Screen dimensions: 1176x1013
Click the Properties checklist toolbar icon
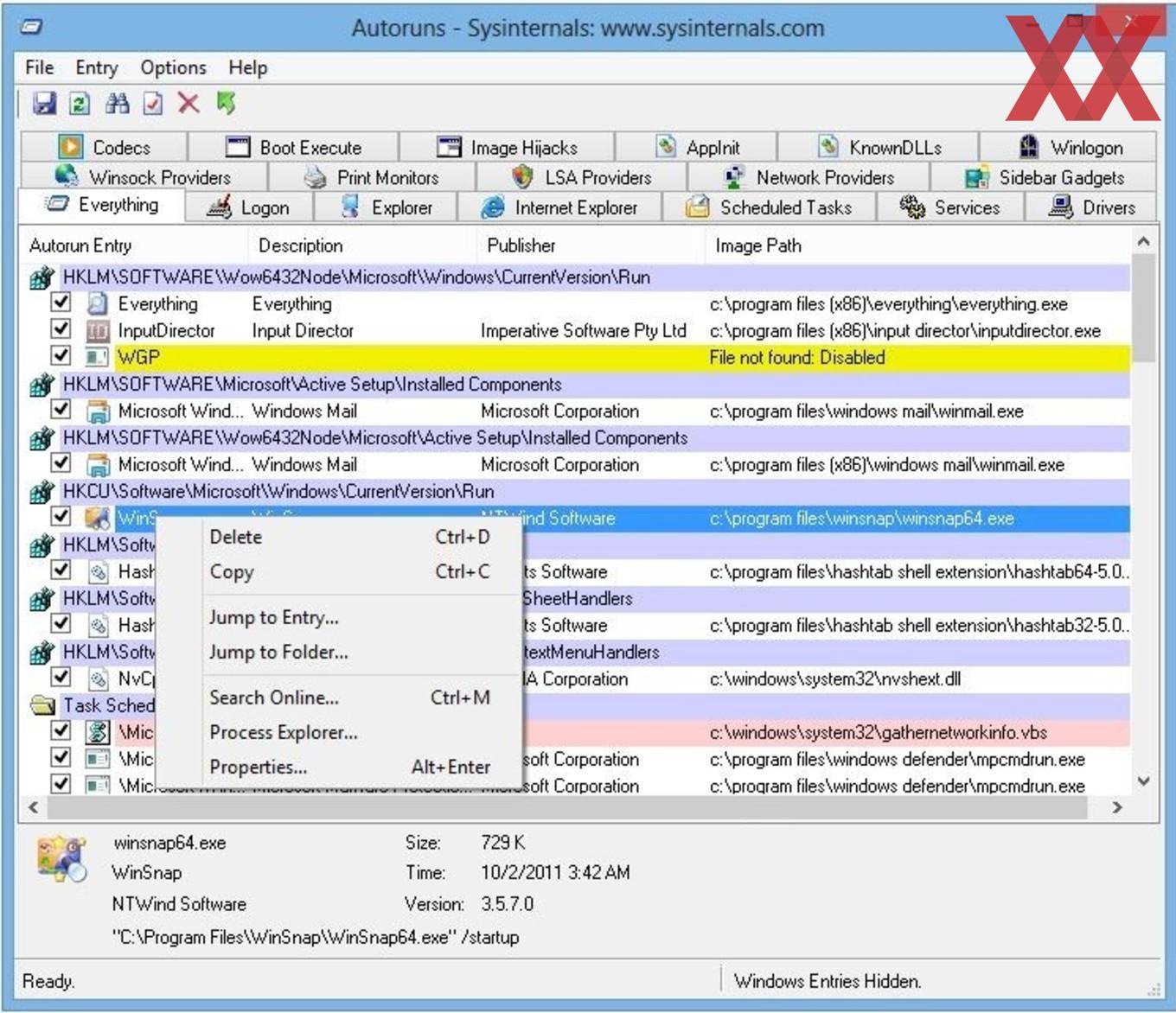click(x=153, y=104)
